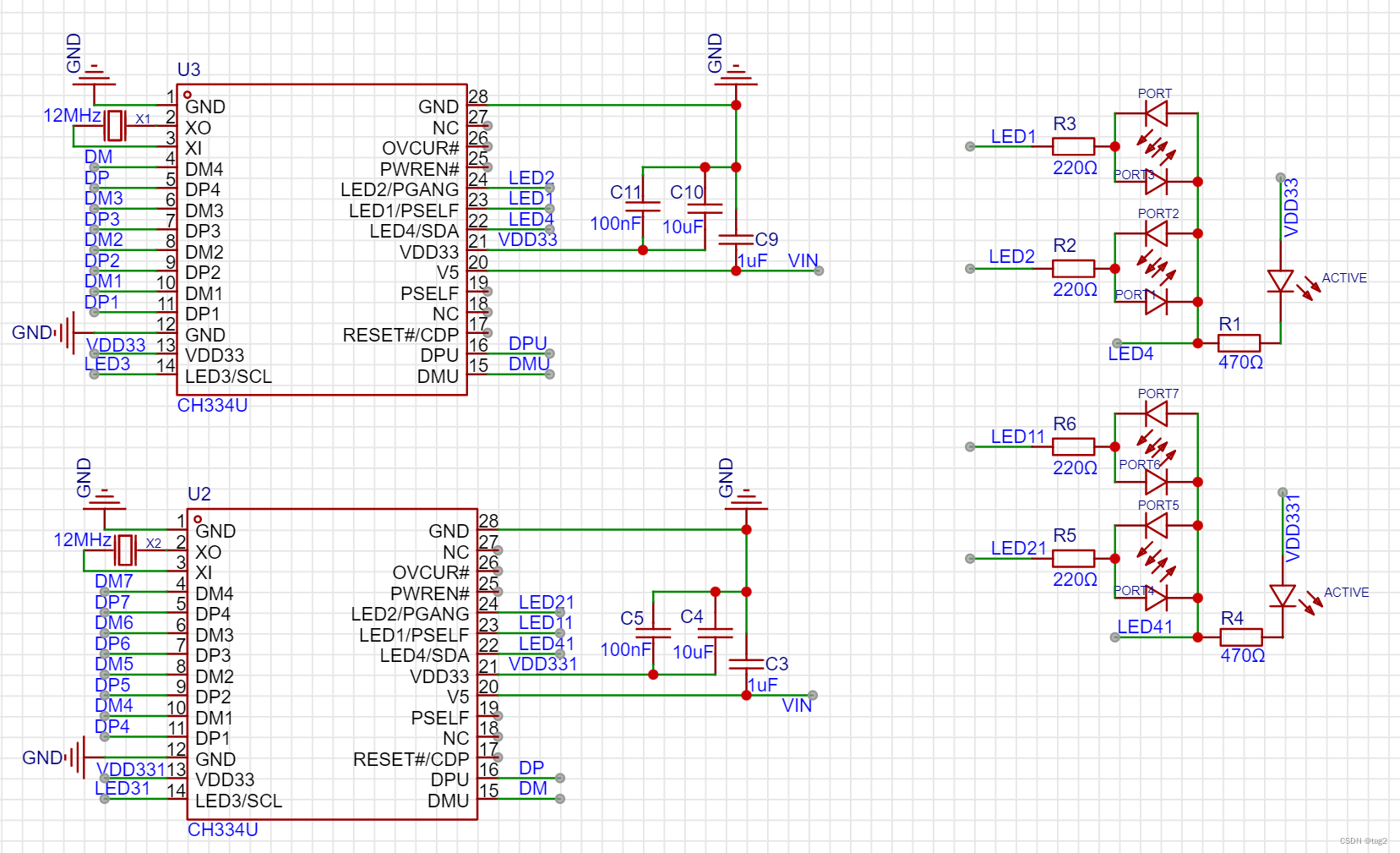The width and height of the screenshot is (1400, 853).
Task: Click the LED4 net label near R1
Action: point(1130,353)
